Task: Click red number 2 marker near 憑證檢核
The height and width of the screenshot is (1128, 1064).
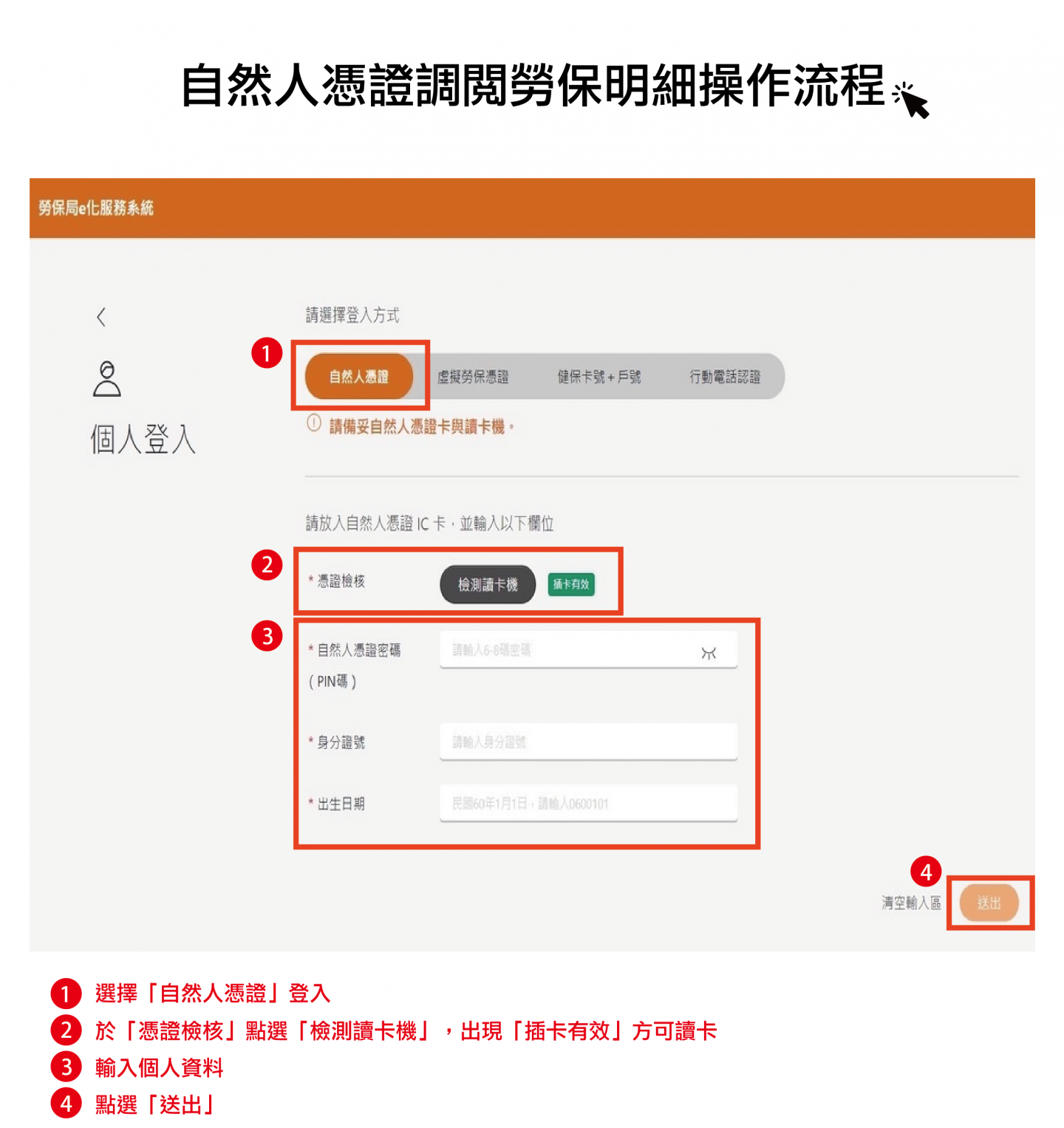Action: click(x=267, y=565)
